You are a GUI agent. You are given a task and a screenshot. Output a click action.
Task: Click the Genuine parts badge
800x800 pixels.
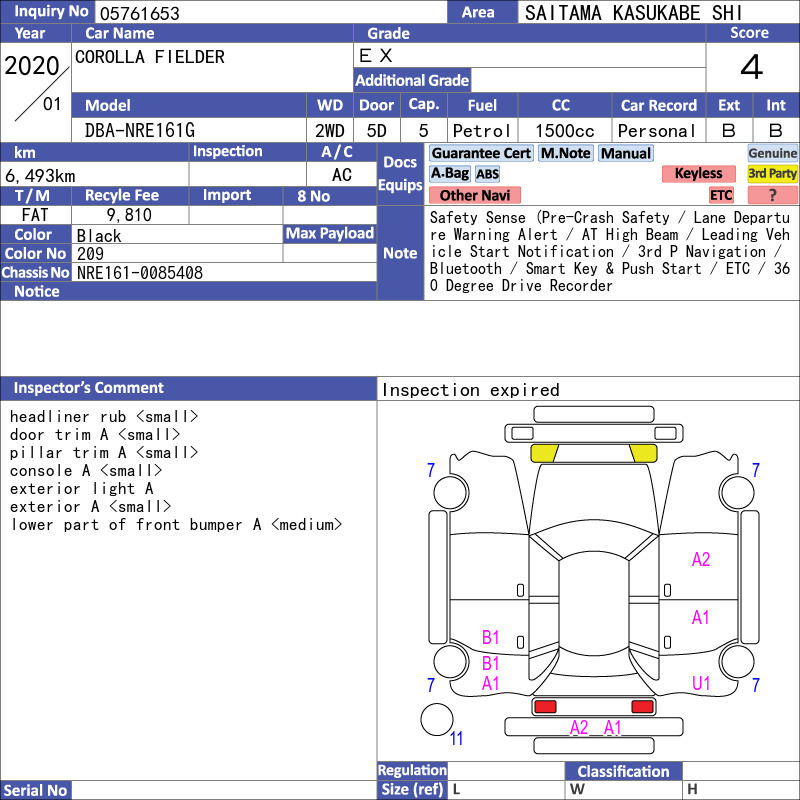click(772, 153)
